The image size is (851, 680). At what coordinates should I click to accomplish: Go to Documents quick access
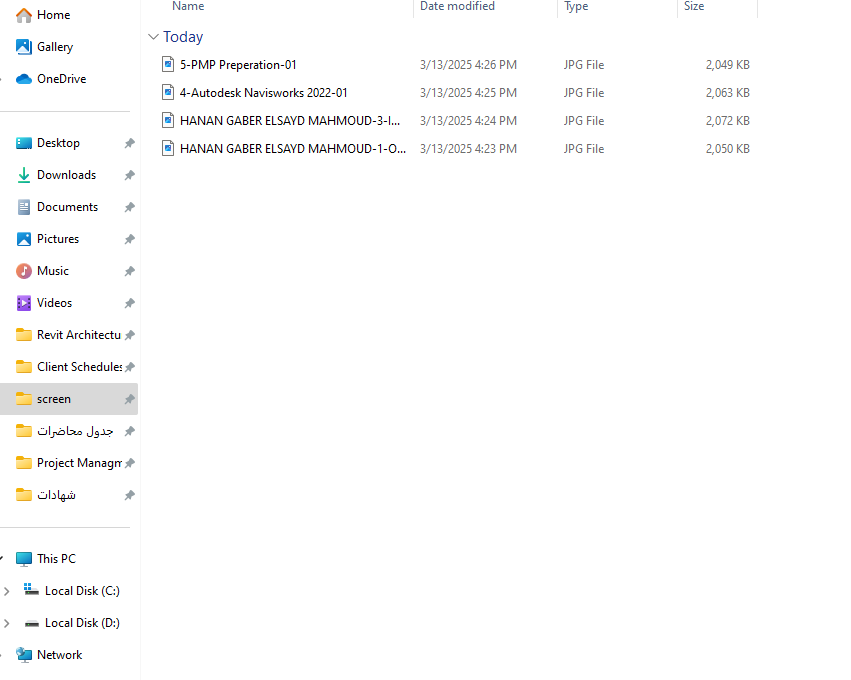67,207
